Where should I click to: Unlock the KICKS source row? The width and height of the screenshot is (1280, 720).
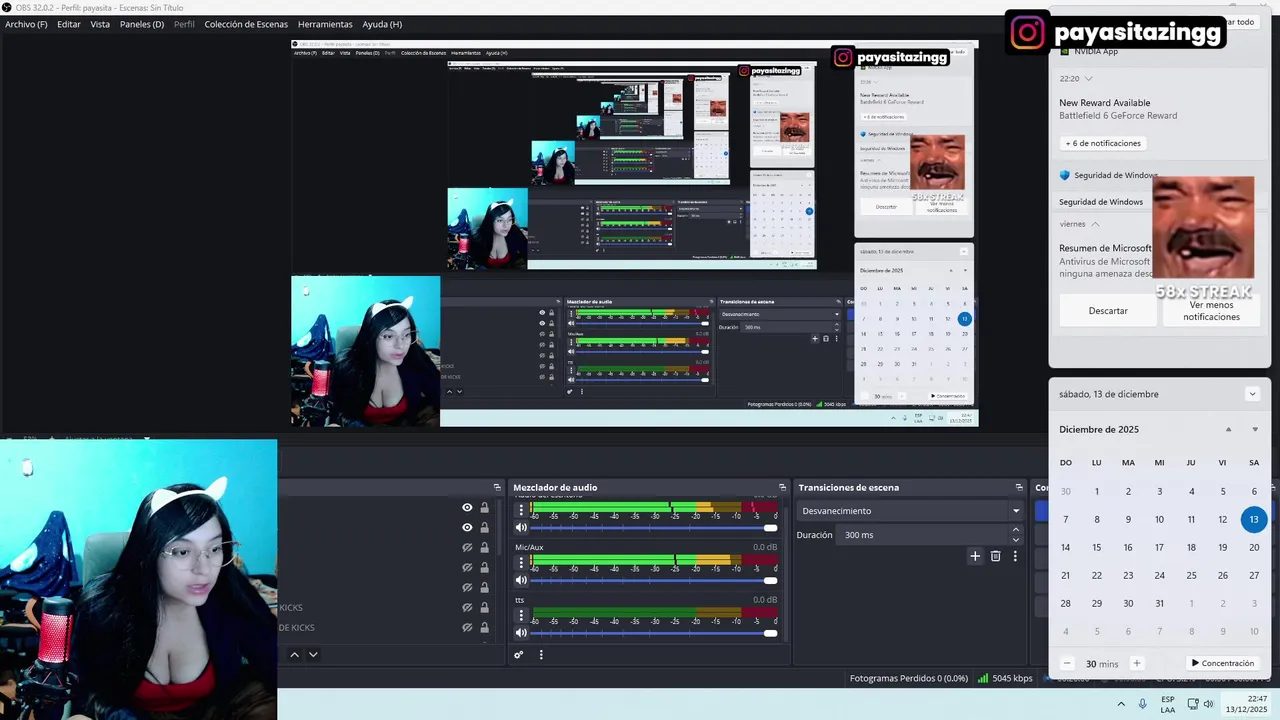484,607
